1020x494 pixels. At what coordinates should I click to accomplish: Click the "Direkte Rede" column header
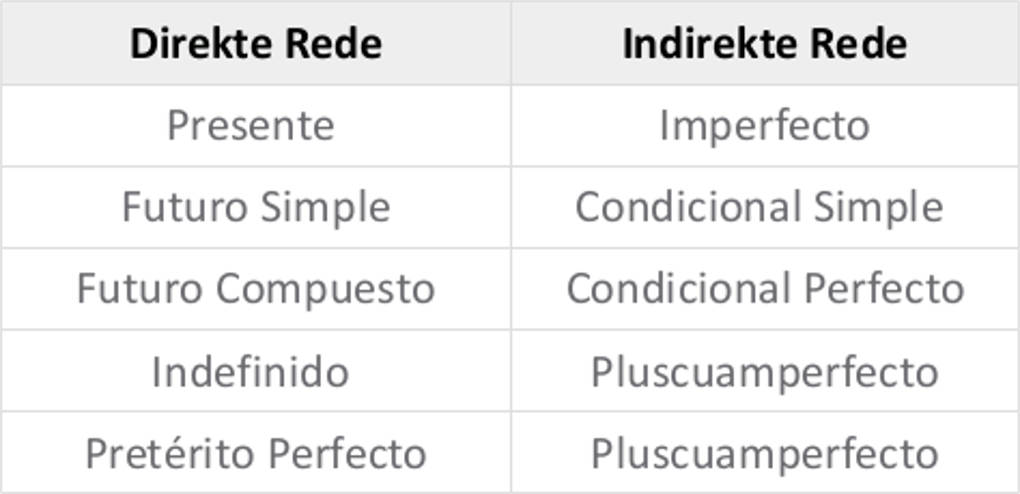(x=256, y=44)
